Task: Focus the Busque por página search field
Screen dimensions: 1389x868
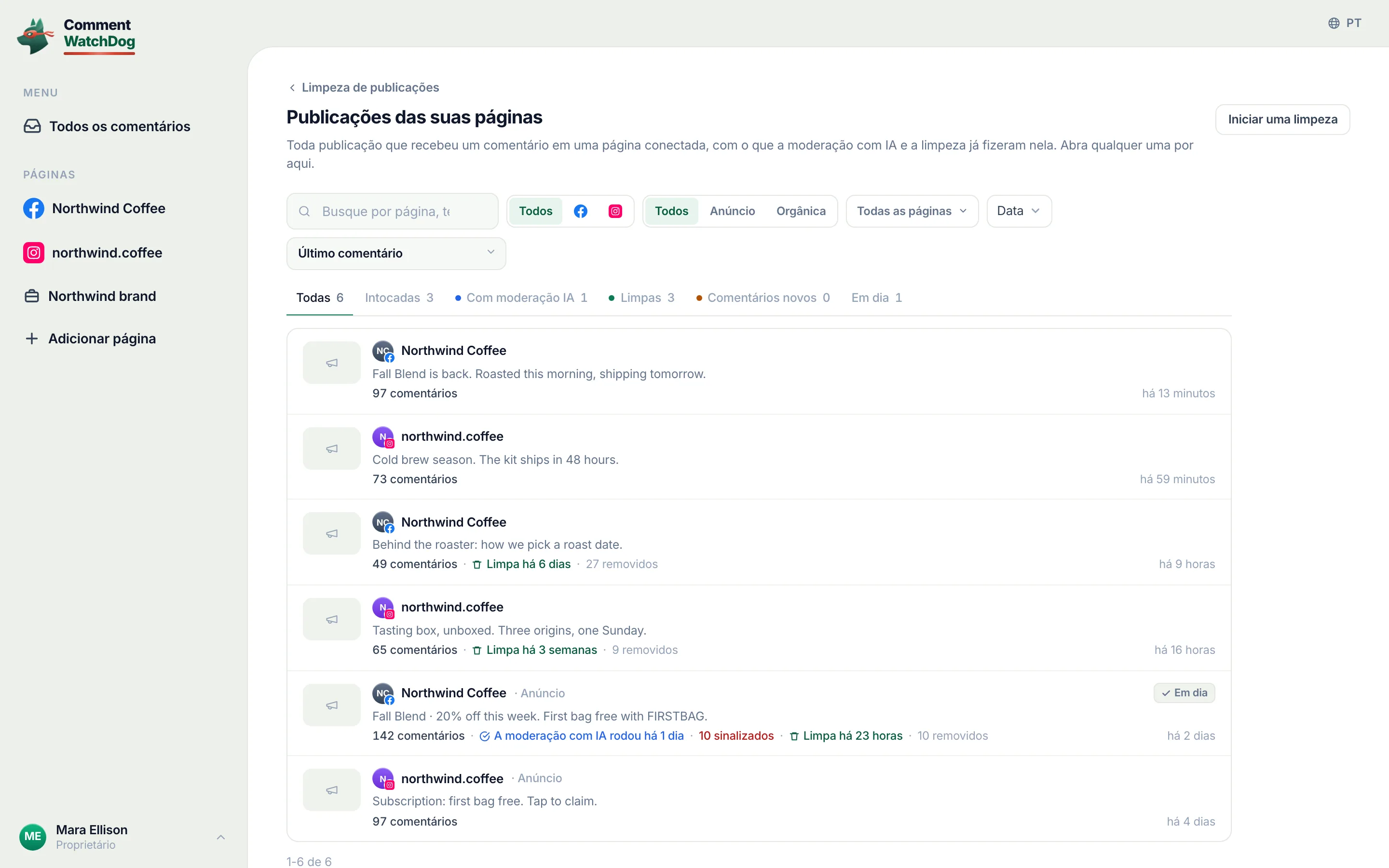Action: tap(393, 211)
